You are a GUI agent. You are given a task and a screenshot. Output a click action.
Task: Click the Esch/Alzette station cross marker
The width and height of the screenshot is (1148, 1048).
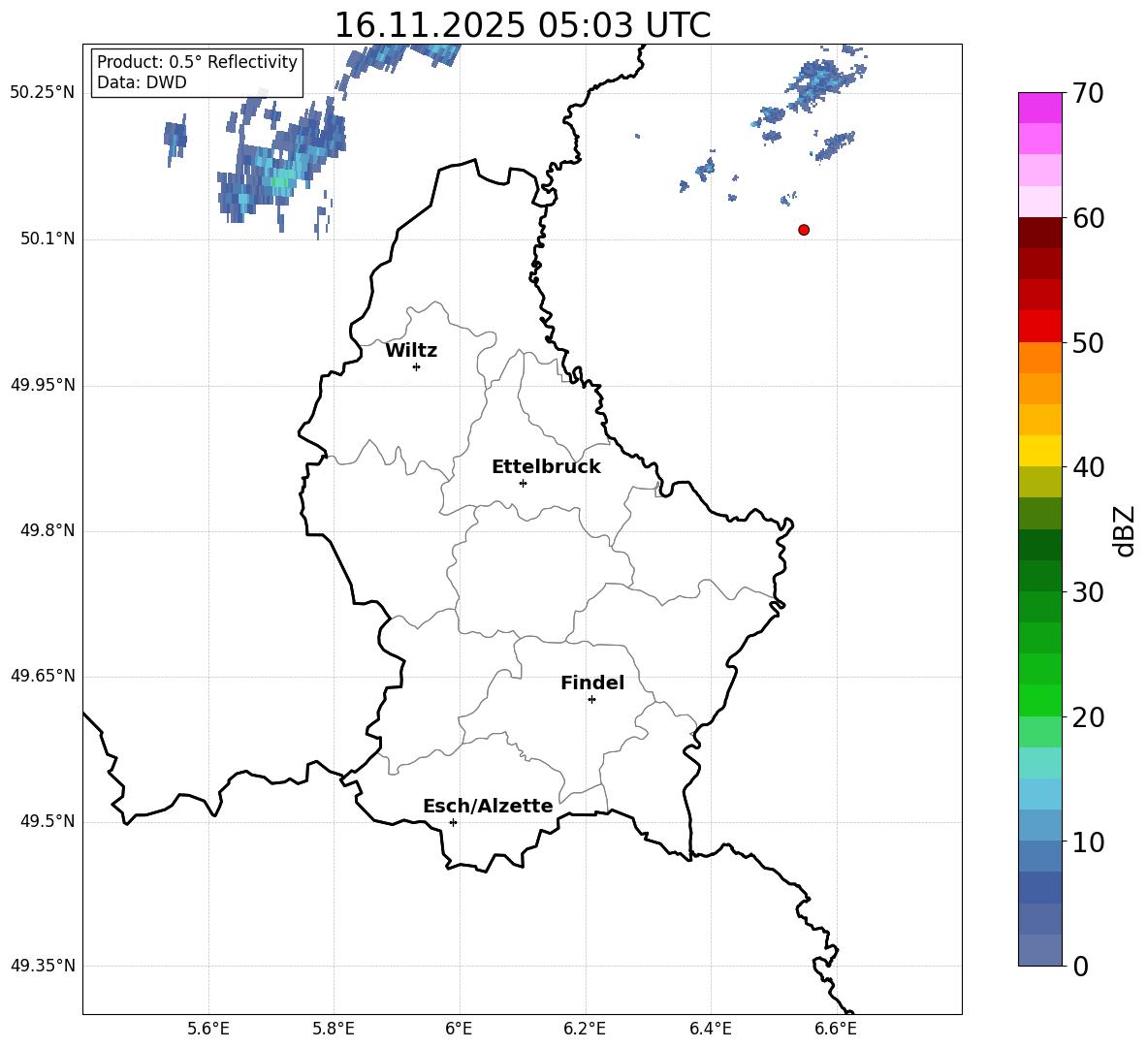[x=453, y=822]
